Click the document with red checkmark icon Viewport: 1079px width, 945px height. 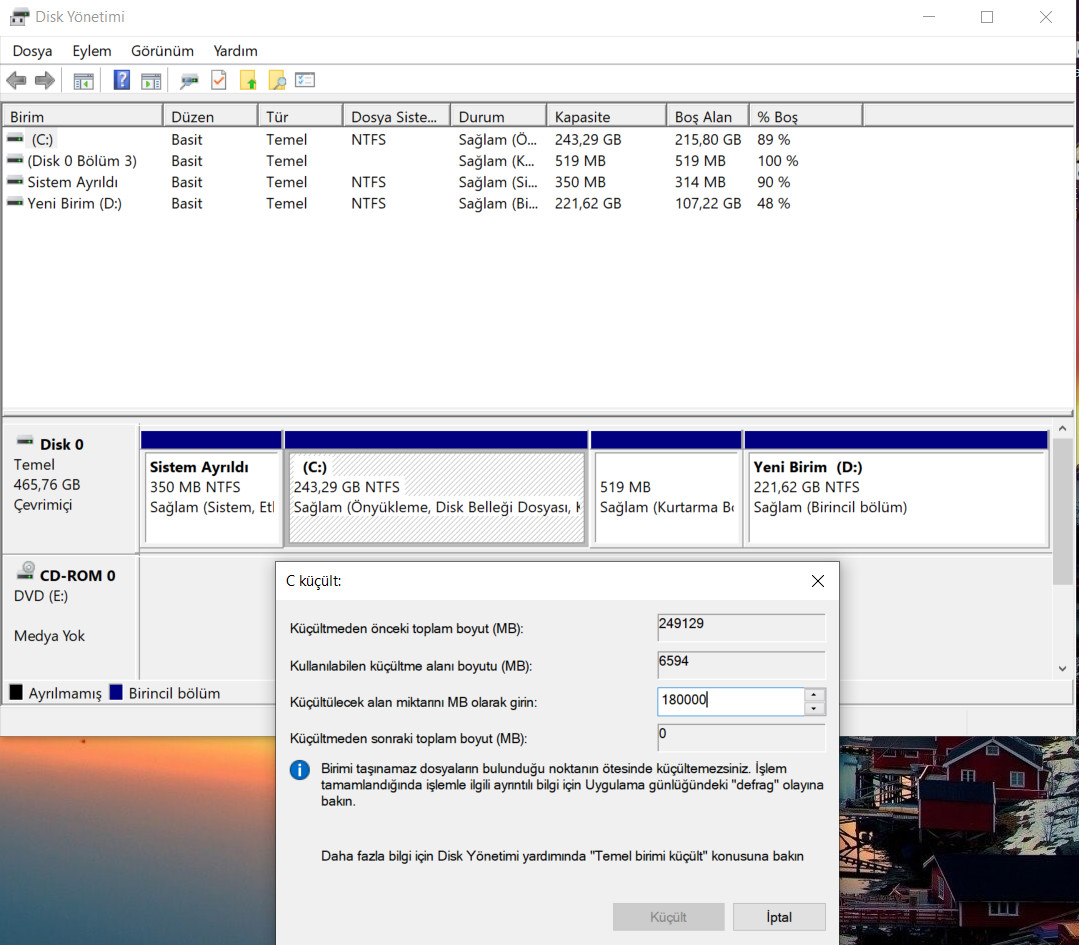[x=218, y=81]
